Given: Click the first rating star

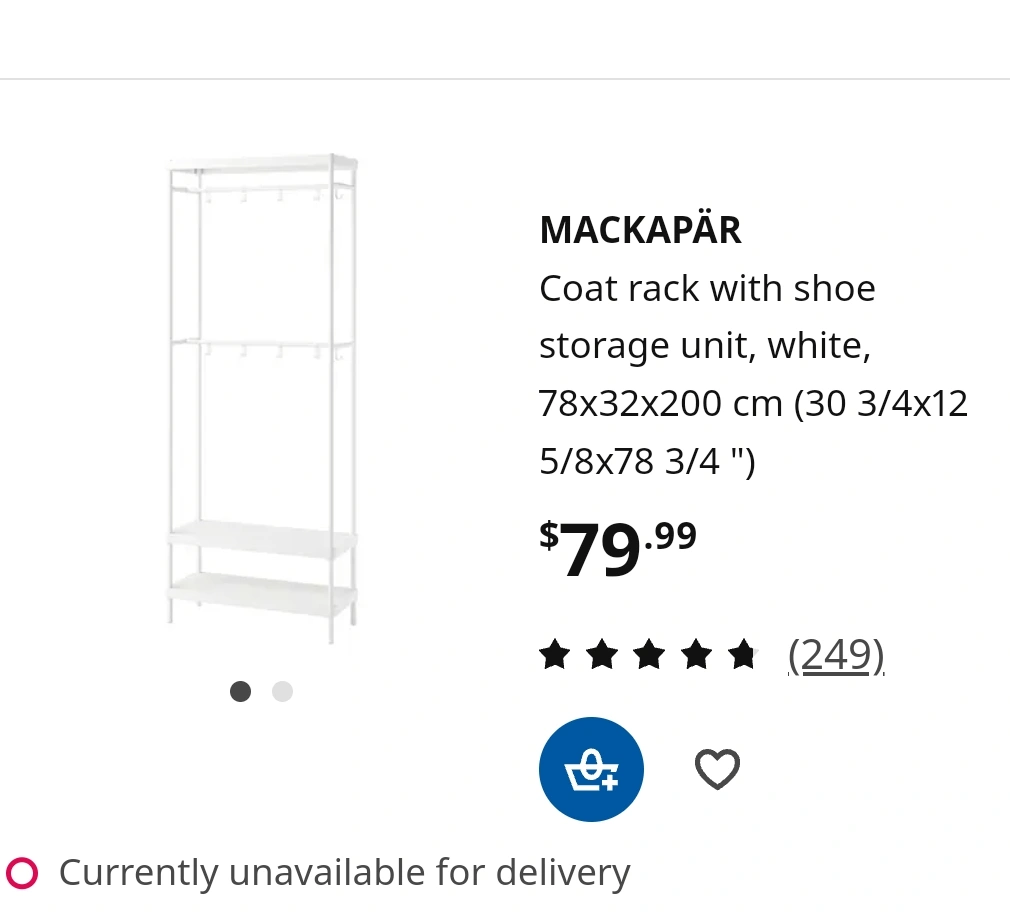Looking at the screenshot, I should click(555, 655).
